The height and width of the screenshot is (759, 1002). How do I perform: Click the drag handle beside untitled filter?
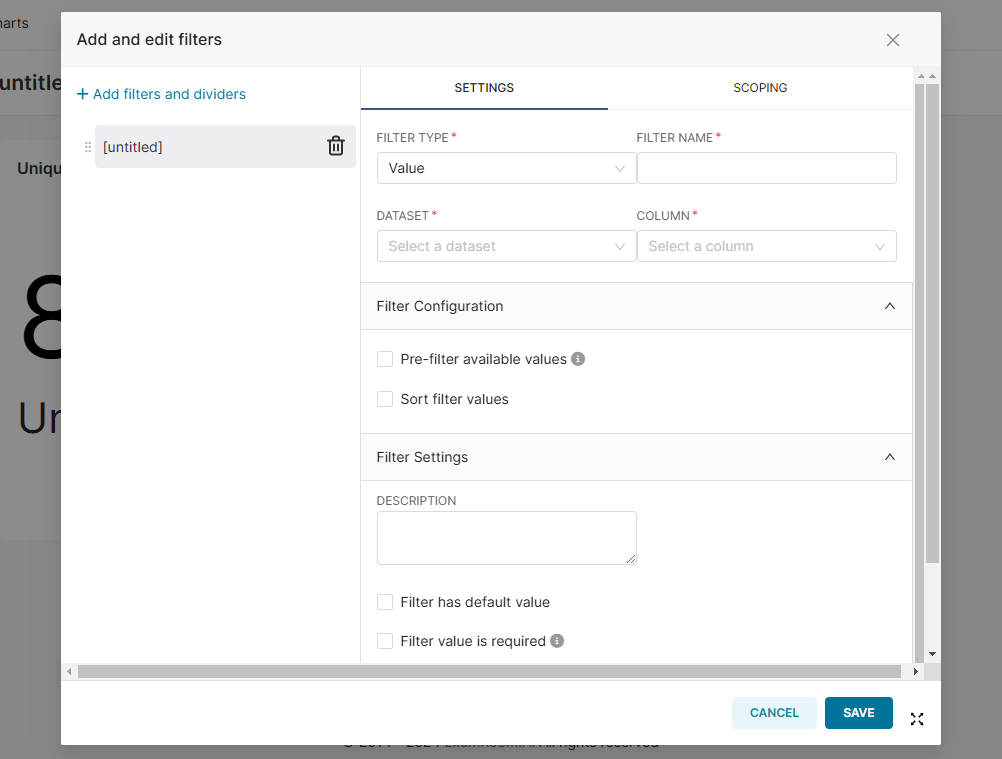[87, 147]
